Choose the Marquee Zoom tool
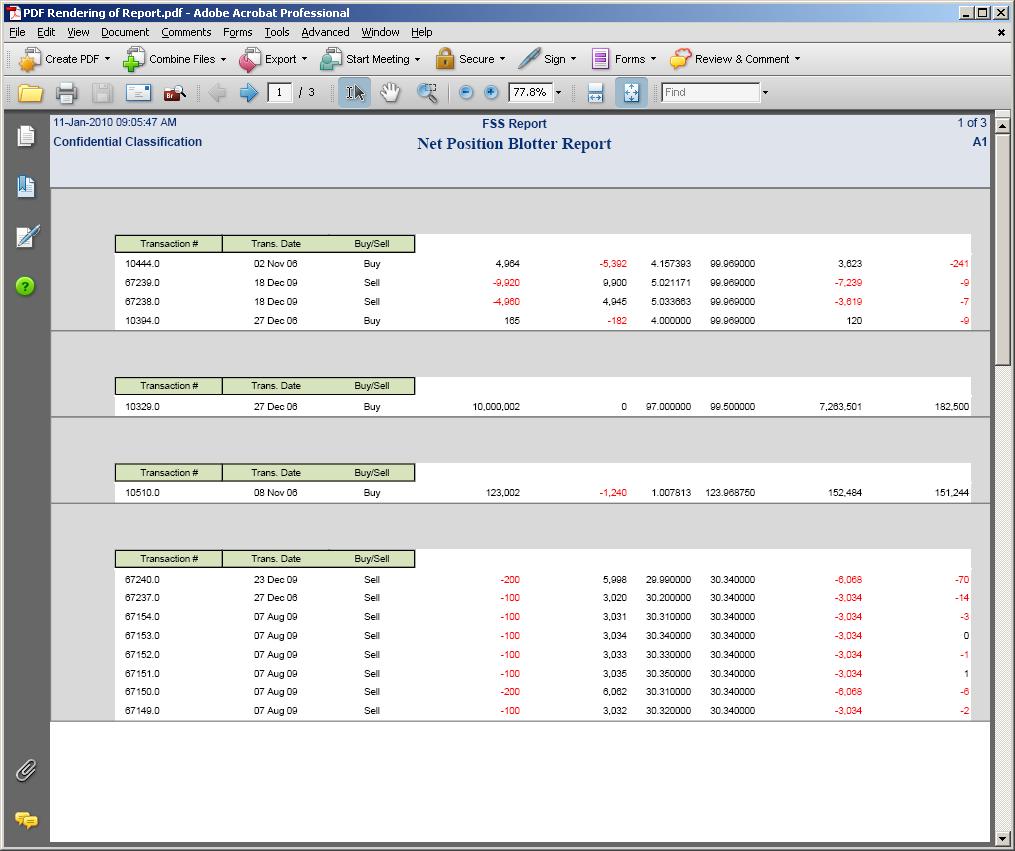Image resolution: width=1015 pixels, height=851 pixels. pos(427,93)
